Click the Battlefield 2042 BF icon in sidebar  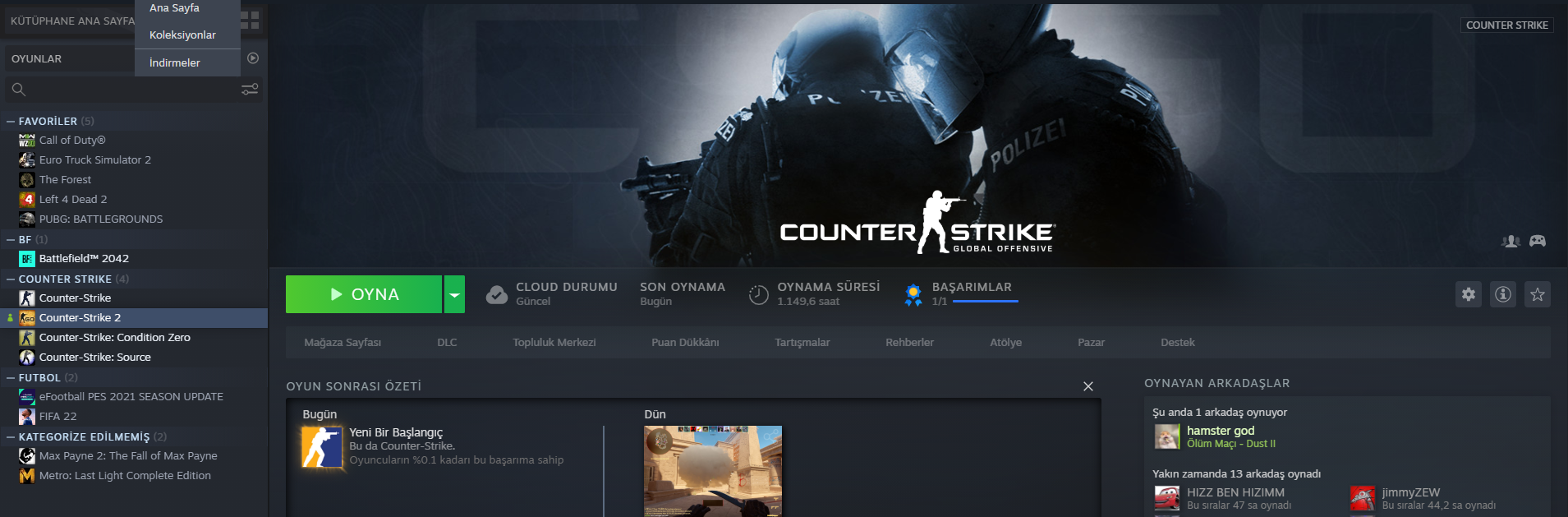click(x=27, y=258)
